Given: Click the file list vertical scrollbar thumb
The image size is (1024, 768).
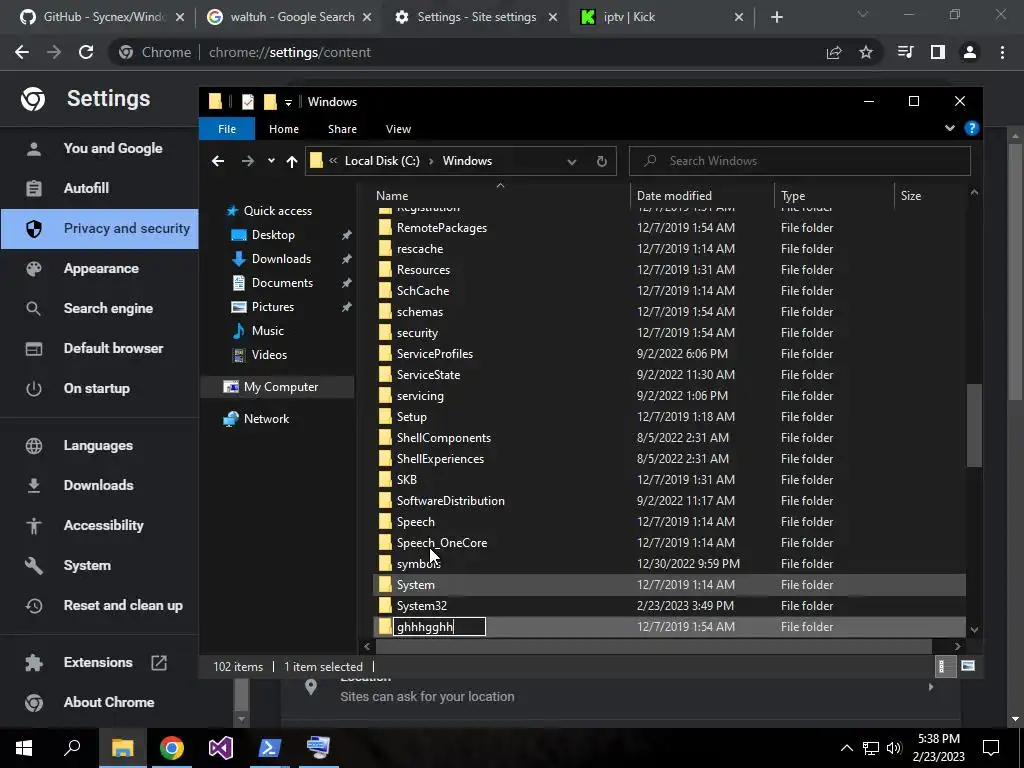Looking at the screenshot, I should pyautogui.click(x=974, y=425).
